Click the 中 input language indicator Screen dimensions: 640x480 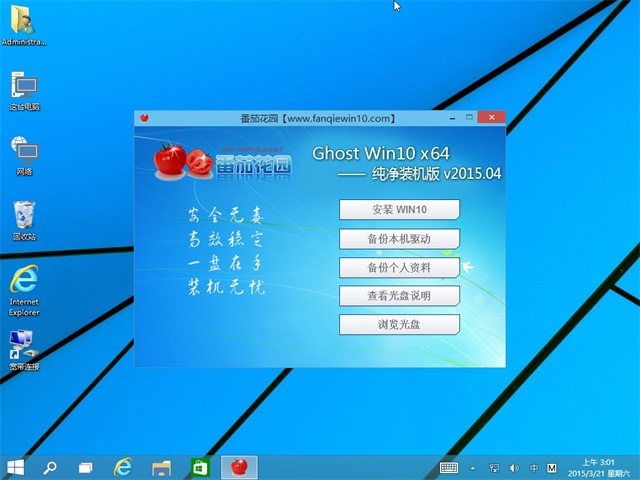coord(533,468)
